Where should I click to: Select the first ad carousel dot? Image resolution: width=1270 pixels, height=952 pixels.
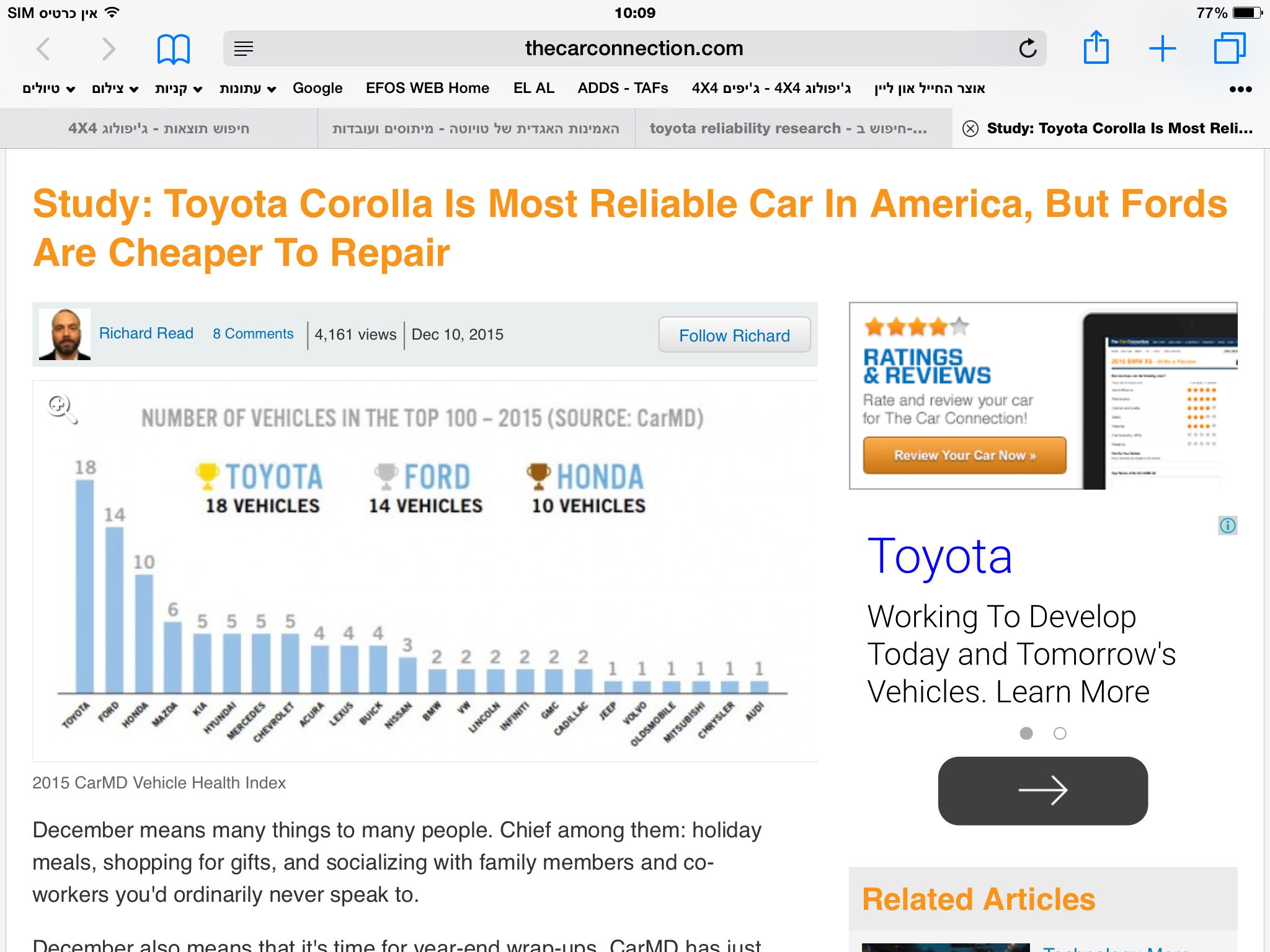[x=1026, y=733]
